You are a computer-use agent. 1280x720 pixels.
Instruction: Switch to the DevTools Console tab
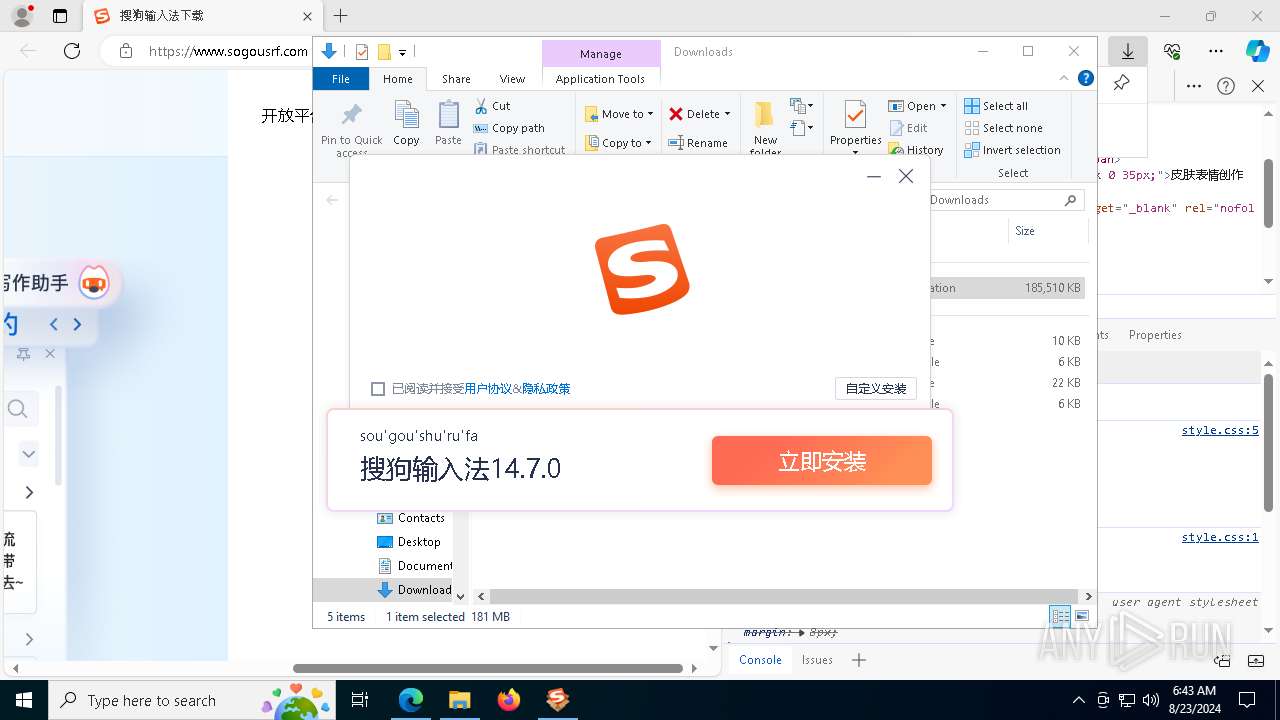pos(760,660)
